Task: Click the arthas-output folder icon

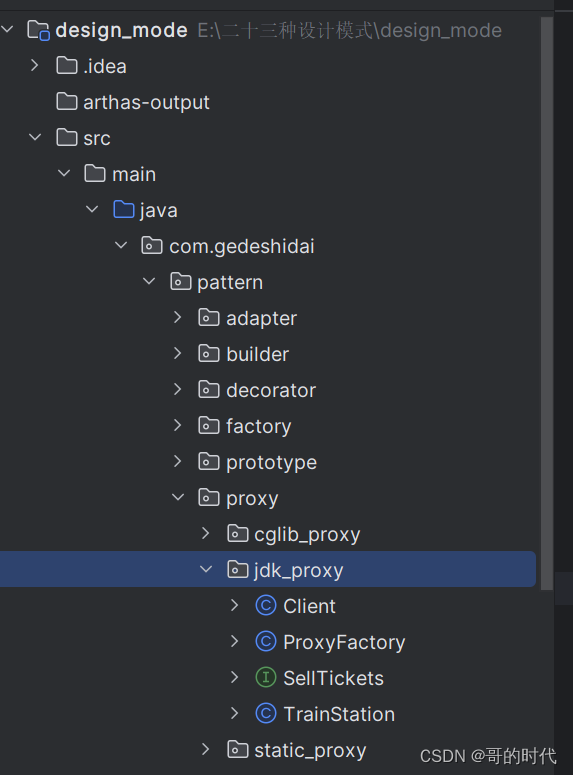Action: pyautogui.click(x=67, y=102)
